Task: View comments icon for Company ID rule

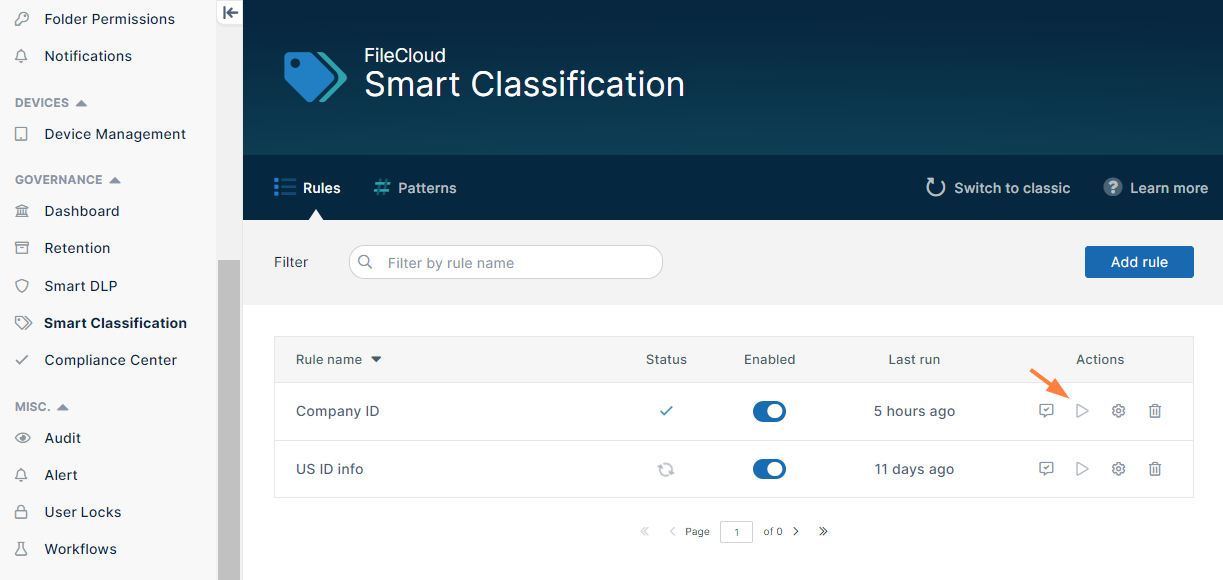Action: [x=1046, y=411]
